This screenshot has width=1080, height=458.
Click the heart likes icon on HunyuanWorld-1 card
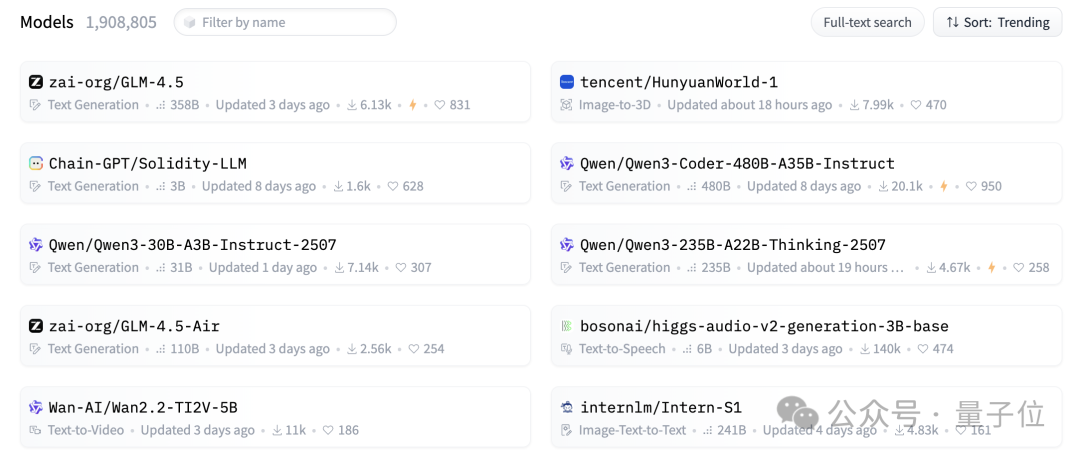click(916, 105)
